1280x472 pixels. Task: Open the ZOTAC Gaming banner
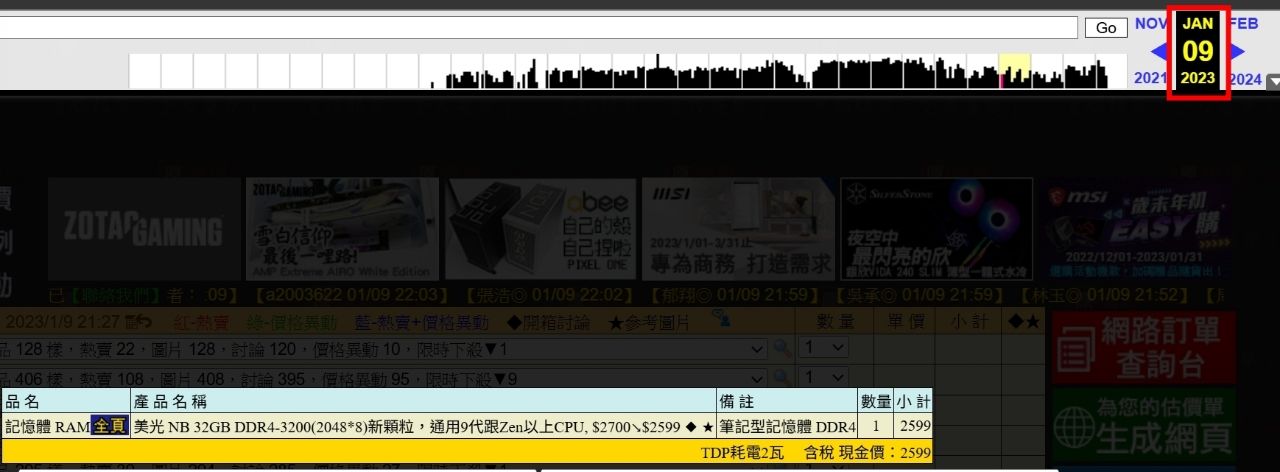click(144, 229)
